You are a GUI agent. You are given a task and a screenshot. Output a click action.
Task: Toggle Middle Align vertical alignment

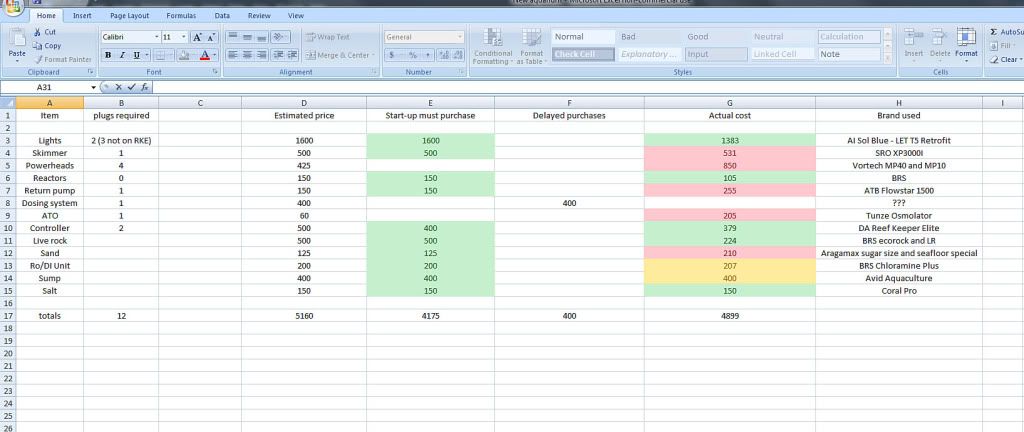point(247,37)
